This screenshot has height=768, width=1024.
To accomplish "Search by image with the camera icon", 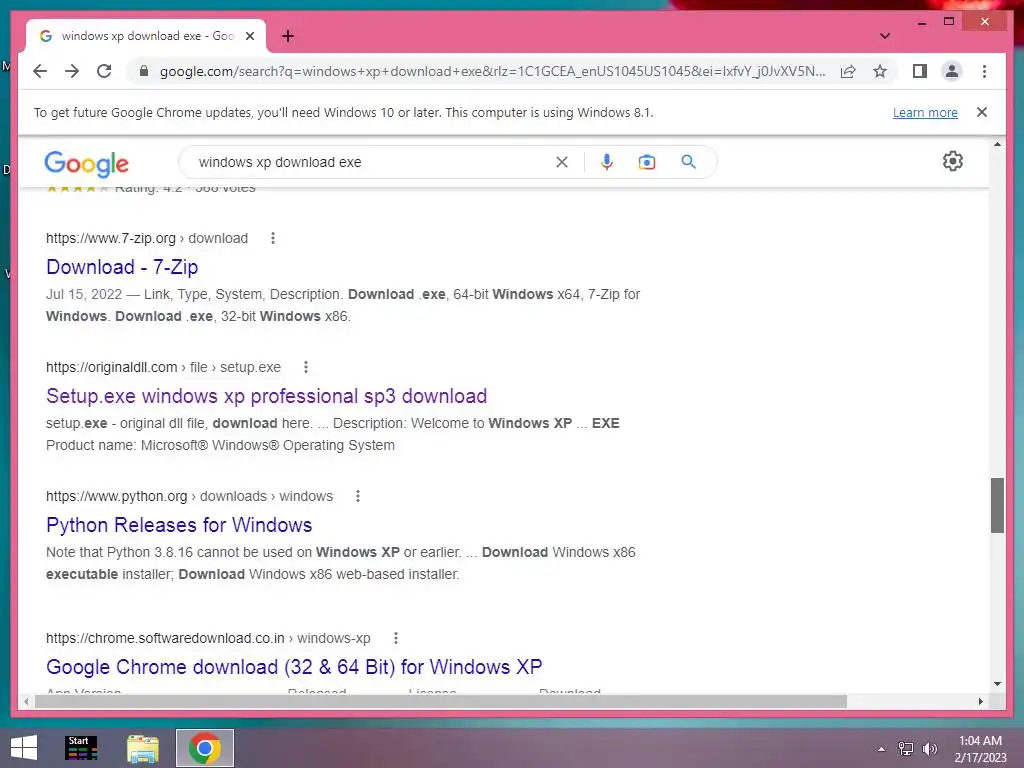I will [x=647, y=162].
